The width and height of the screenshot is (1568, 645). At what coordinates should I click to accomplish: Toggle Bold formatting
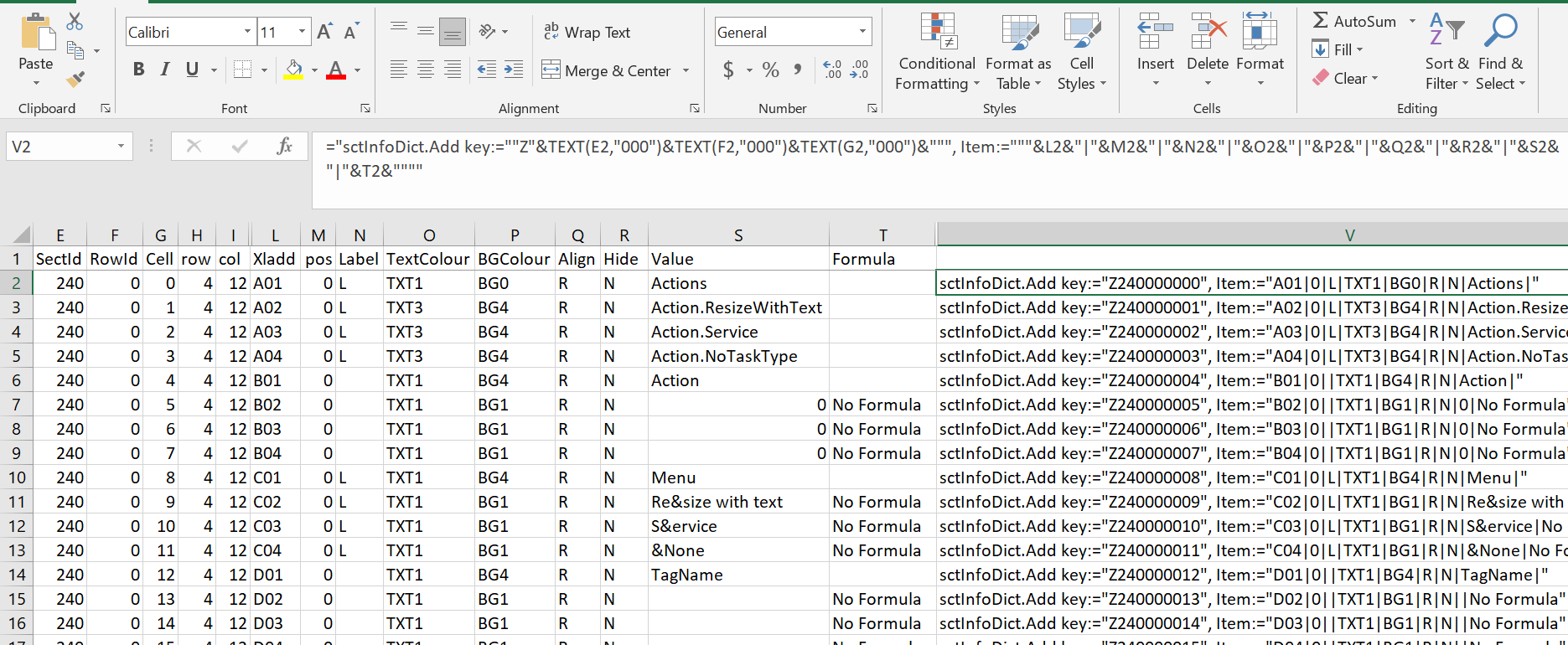[138, 70]
